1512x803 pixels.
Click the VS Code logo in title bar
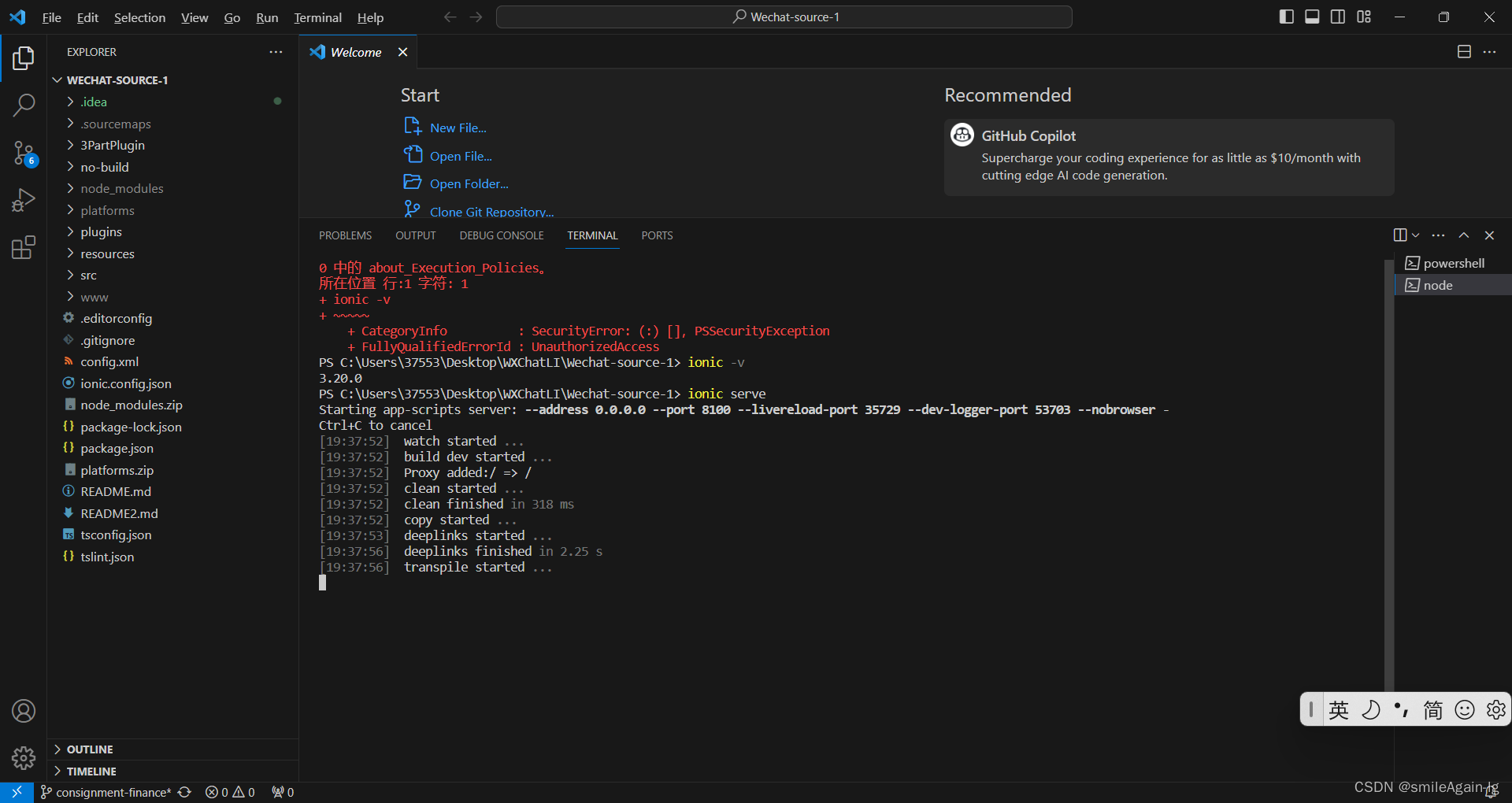point(17,17)
